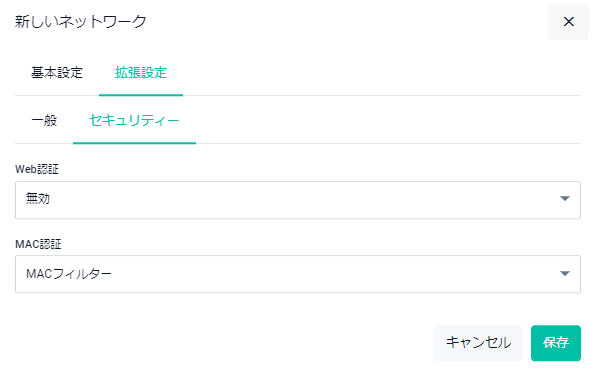Click the Web認証 dropdown arrow icon

565,198
